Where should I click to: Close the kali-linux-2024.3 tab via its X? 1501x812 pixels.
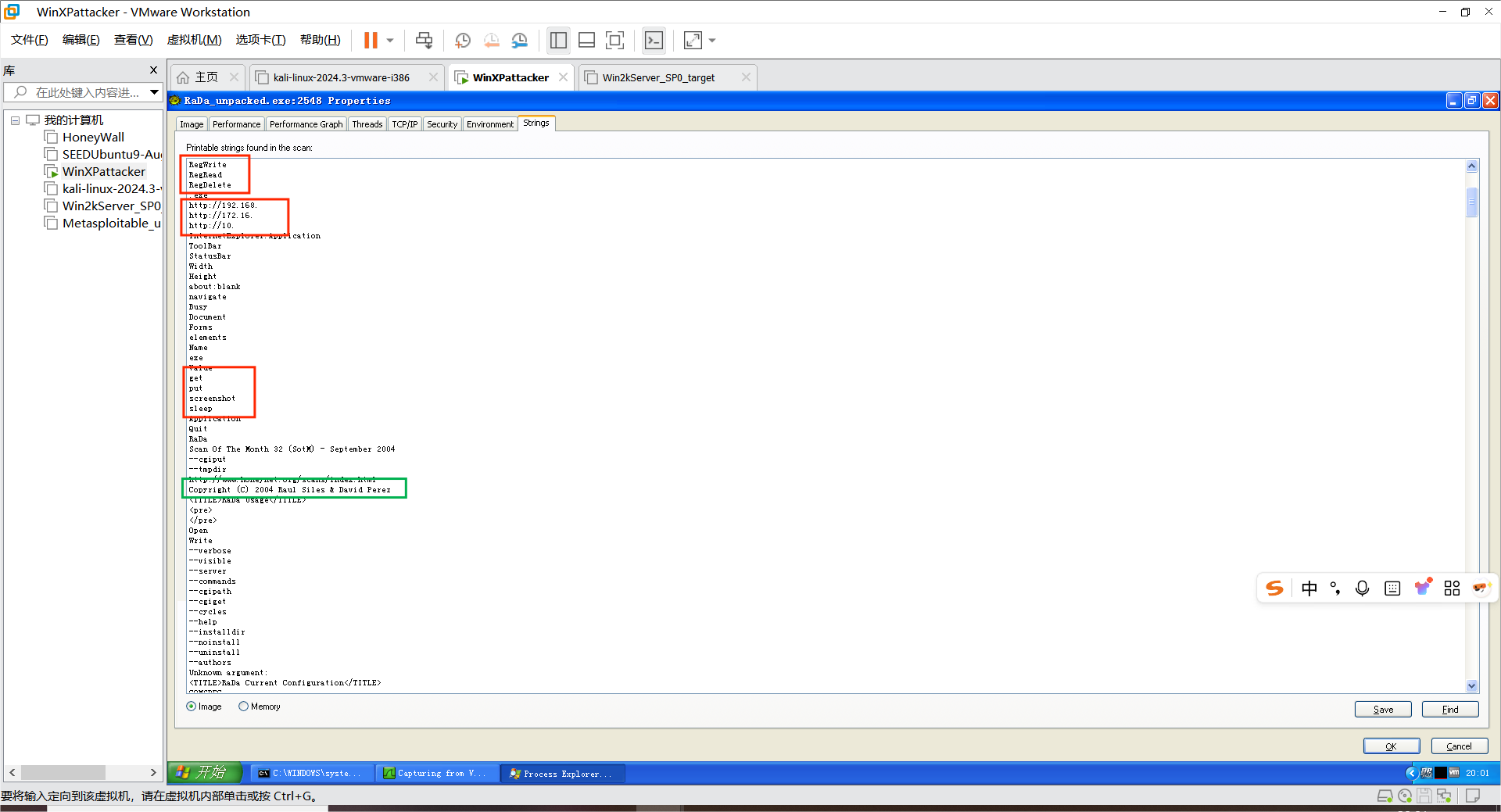click(x=434, y=77)
